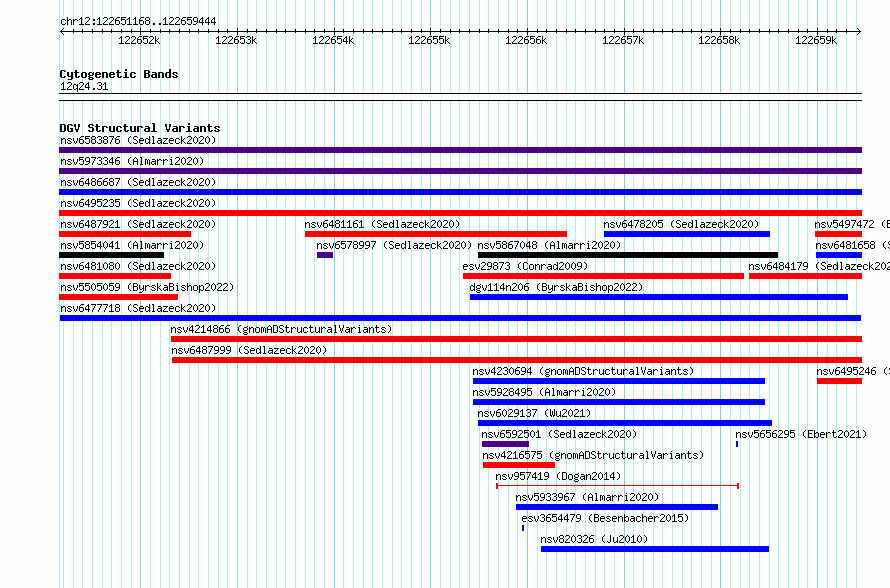
Task: Click the small purple nsv6578997 feature bar
Action: coord(325,255)
